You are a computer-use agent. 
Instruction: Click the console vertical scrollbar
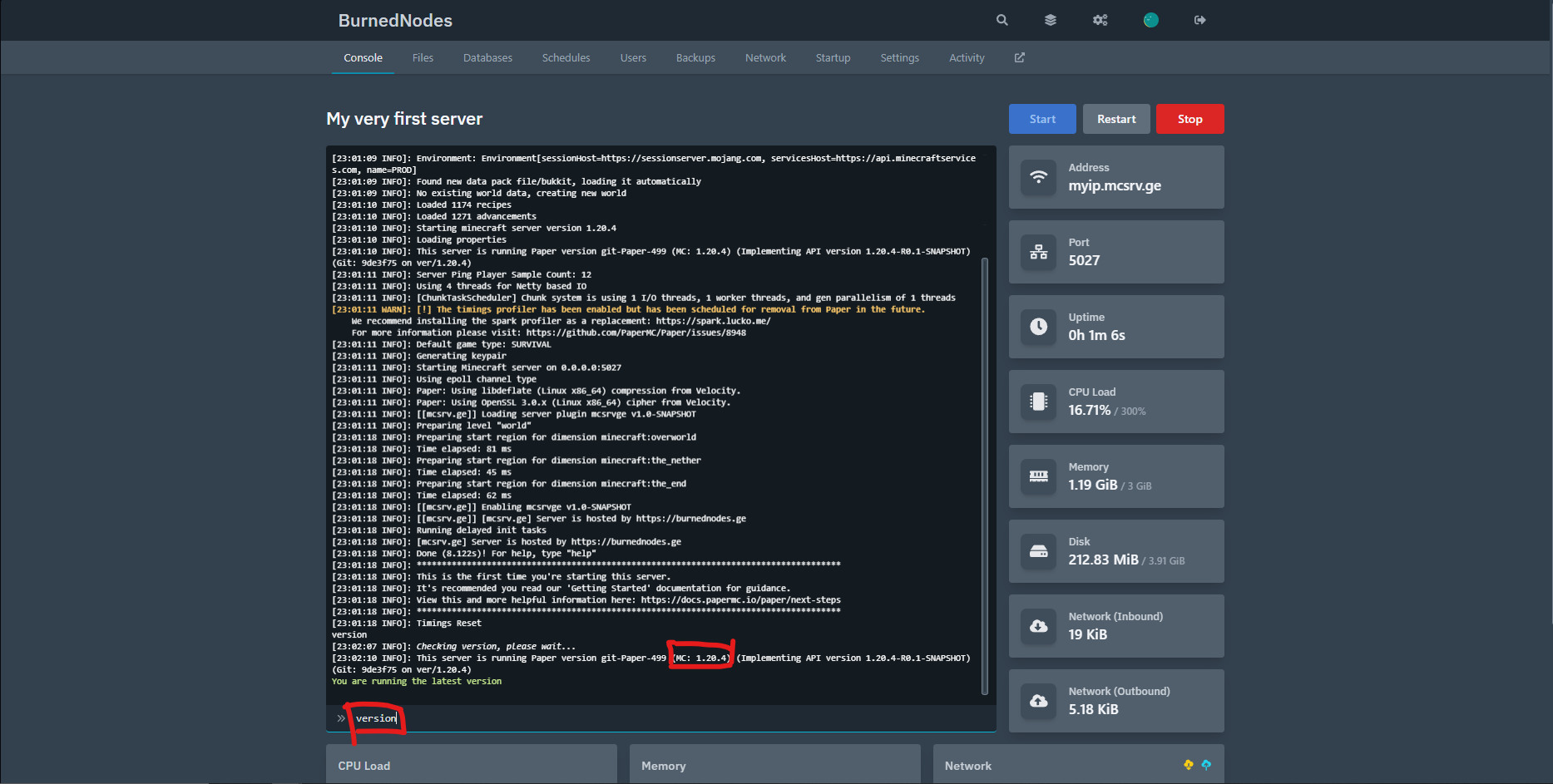(985, 475)
